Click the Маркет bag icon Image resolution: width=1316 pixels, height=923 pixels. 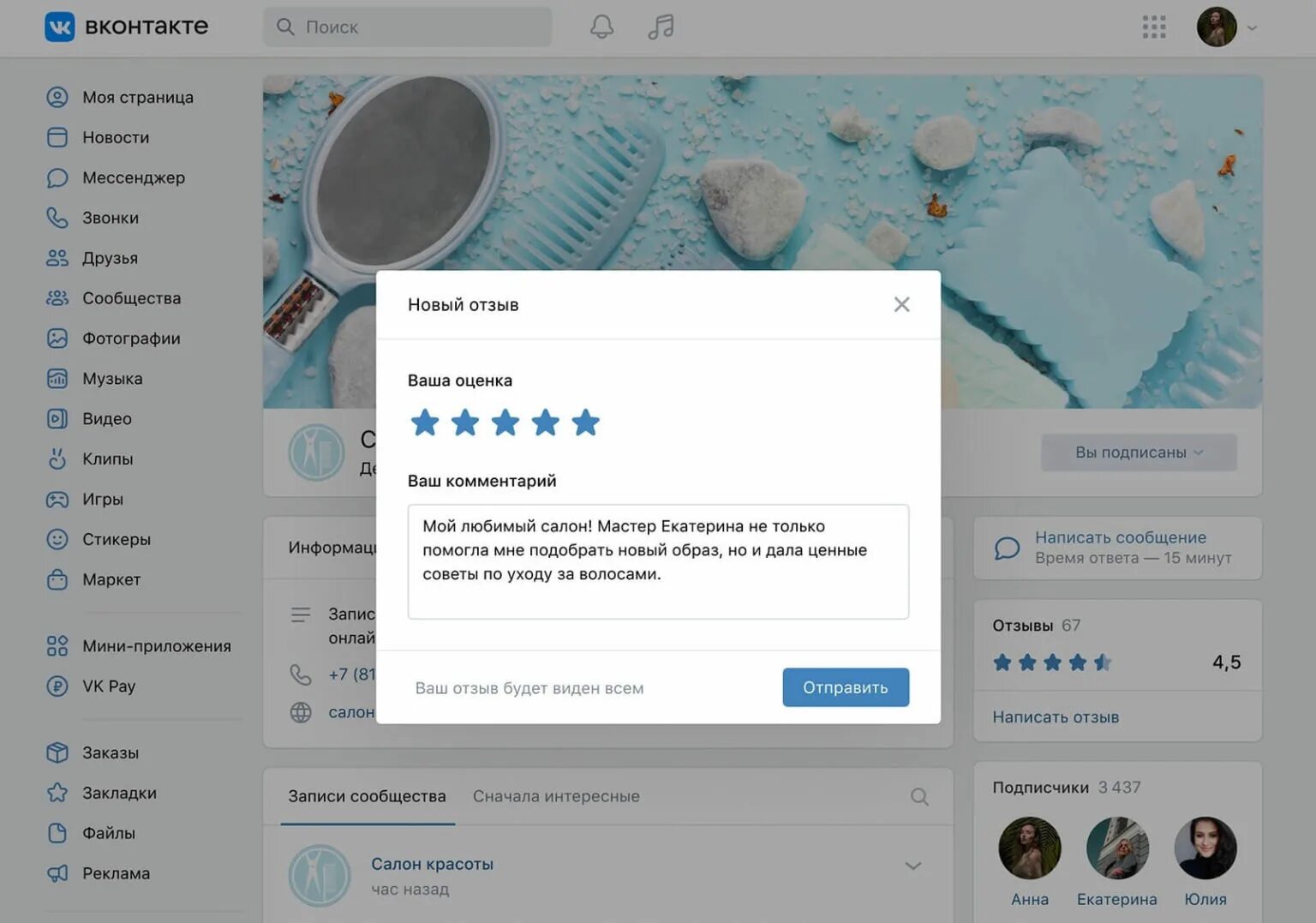[57, 580]
